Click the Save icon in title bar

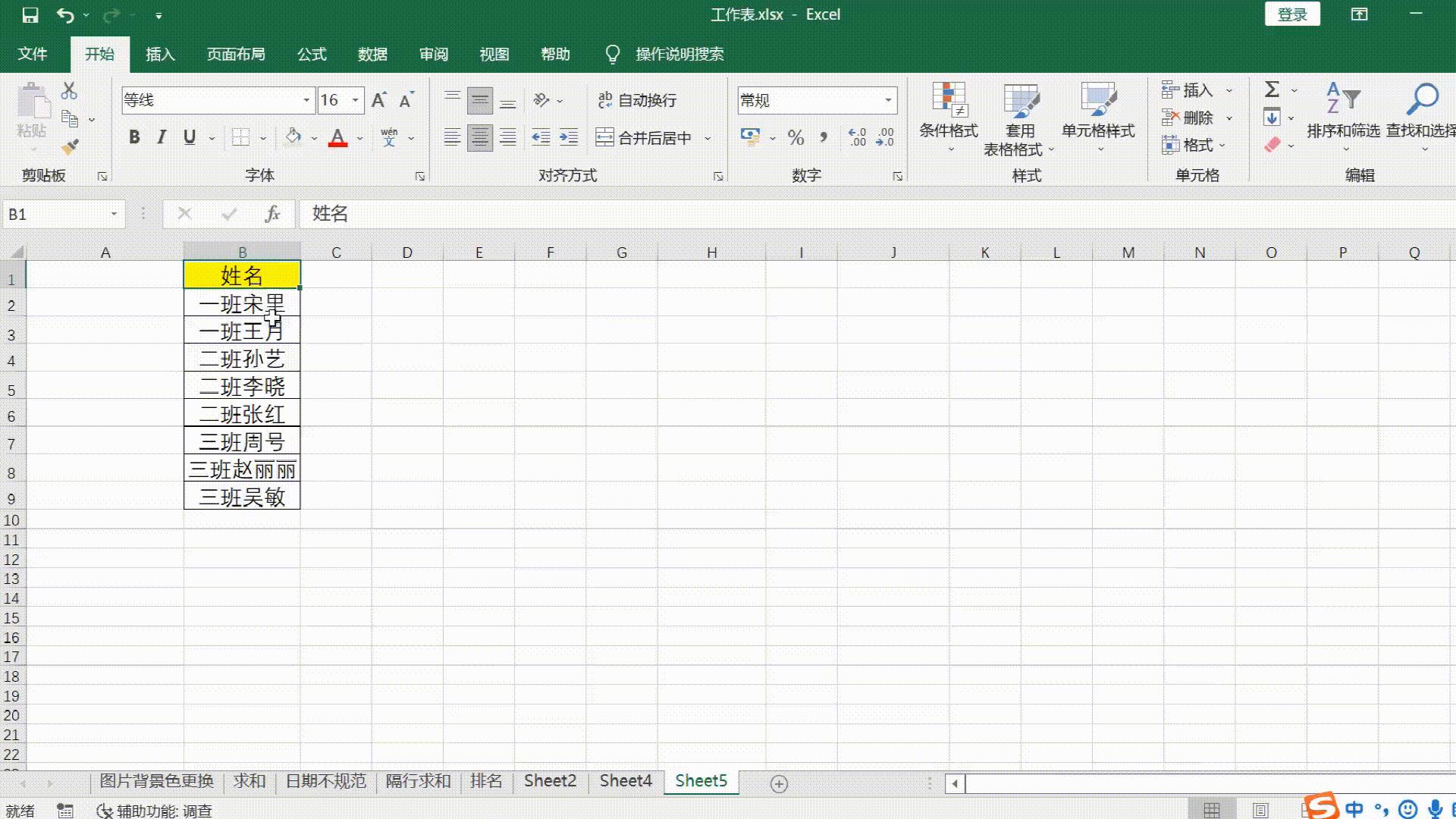[30, 15]
